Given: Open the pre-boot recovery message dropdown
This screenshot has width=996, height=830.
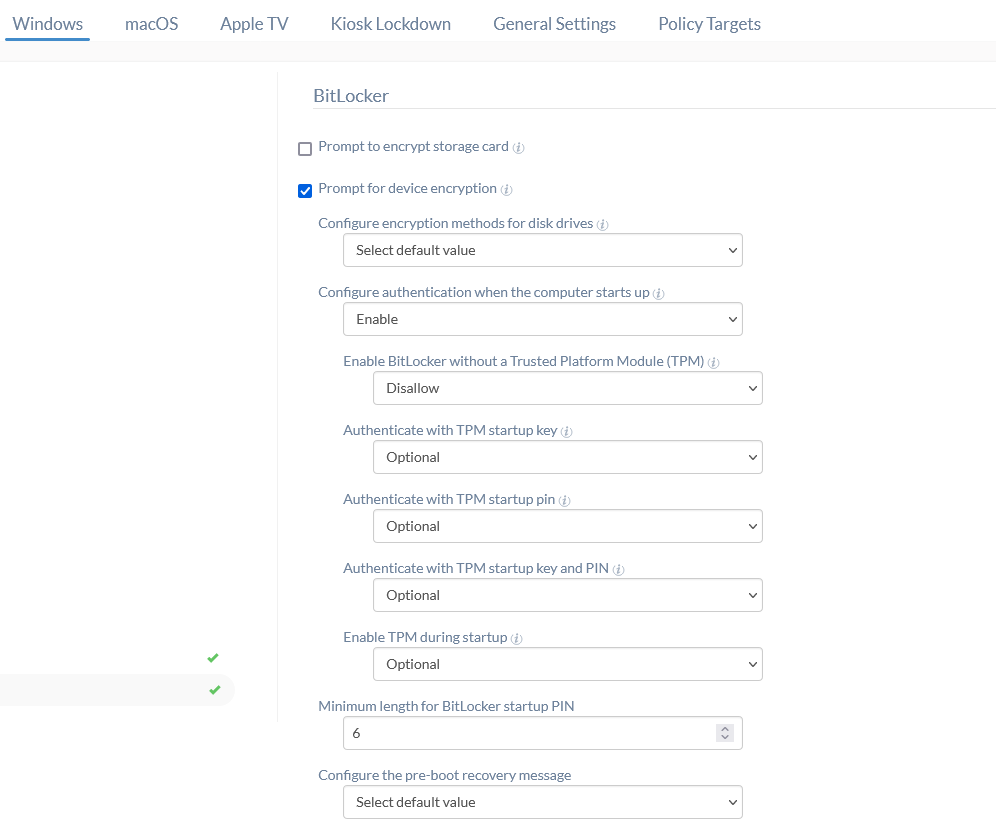Looking at the screenshot, I should point(542,802).
